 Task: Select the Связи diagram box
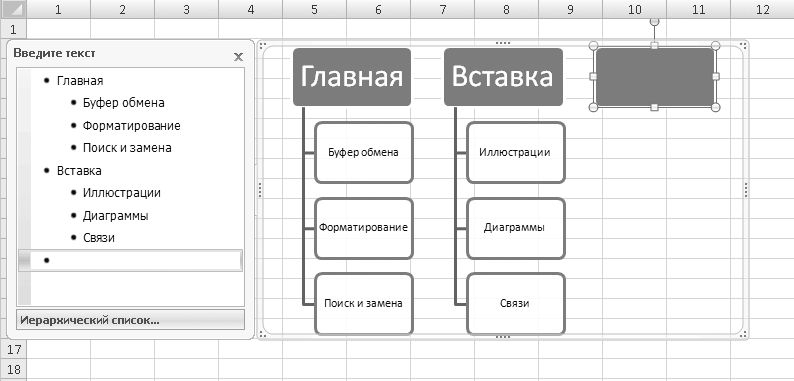click(515, 303)
